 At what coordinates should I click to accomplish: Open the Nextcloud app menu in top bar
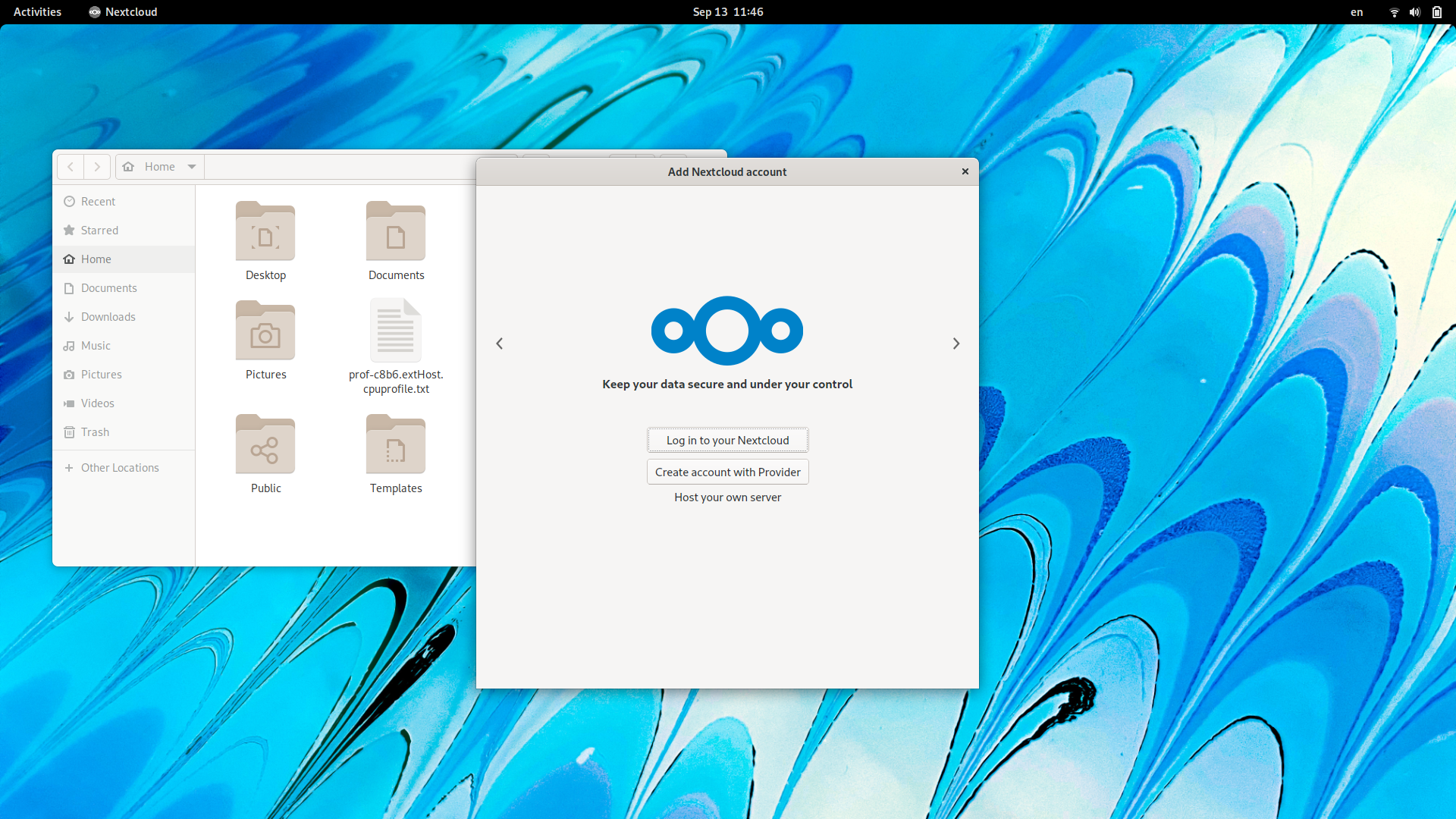[123, 12]
